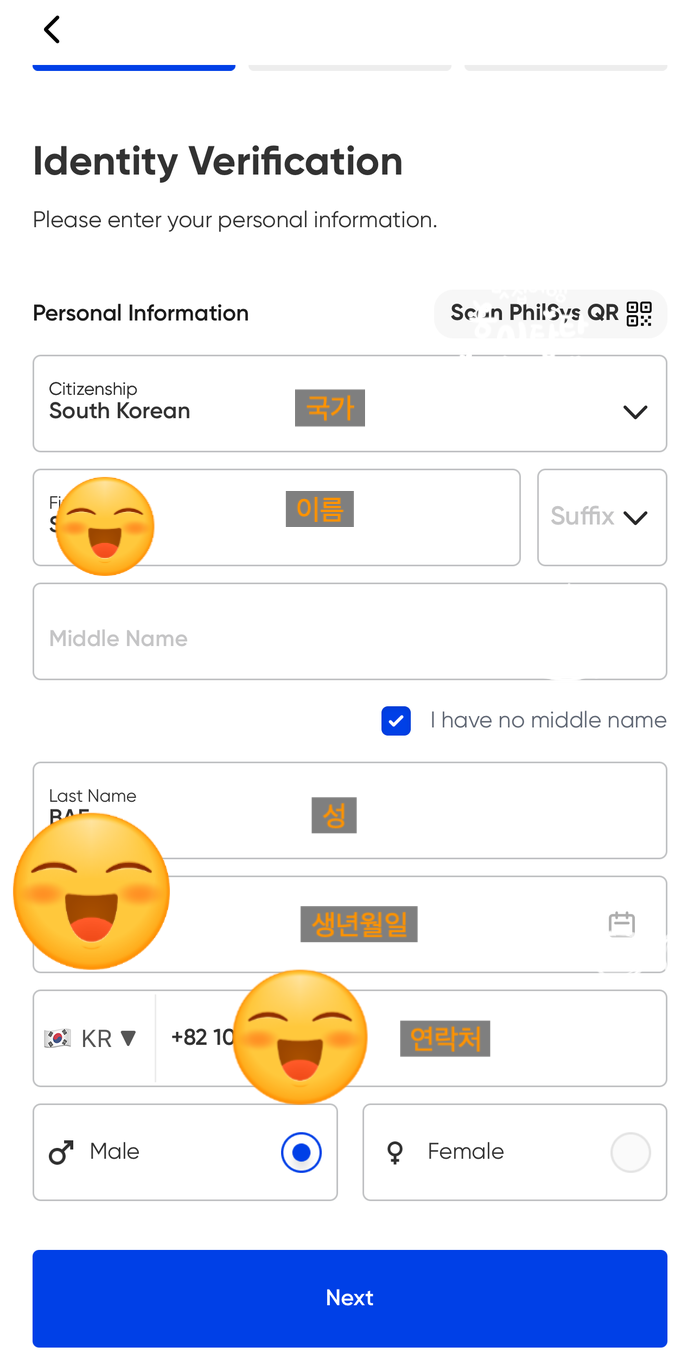Image resolution: width=700 pixels, height=1369 pixels.
Task: Open the birthdate calendar icon
Action: click(622, 924)
